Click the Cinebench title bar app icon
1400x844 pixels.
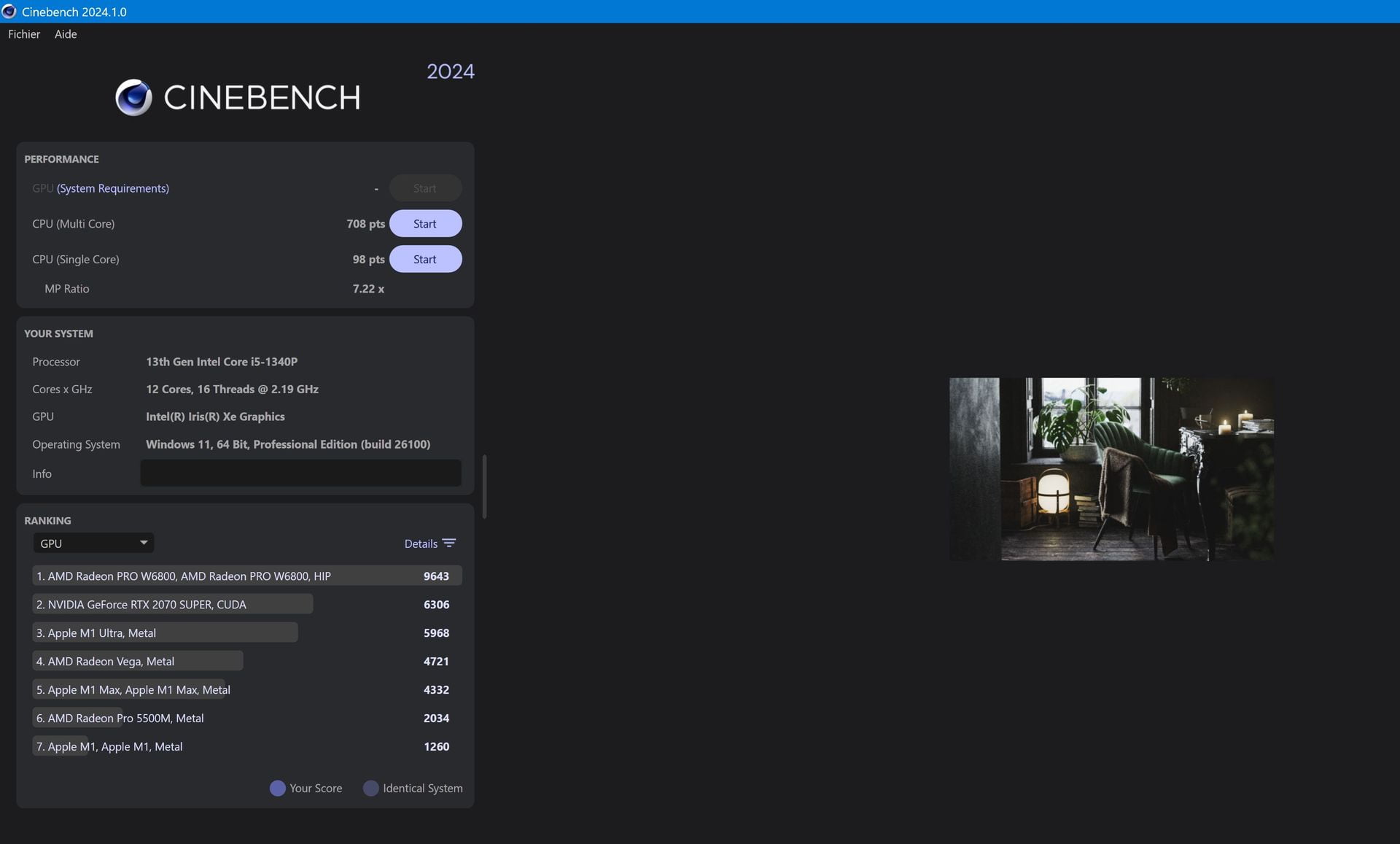pos(9,12)
